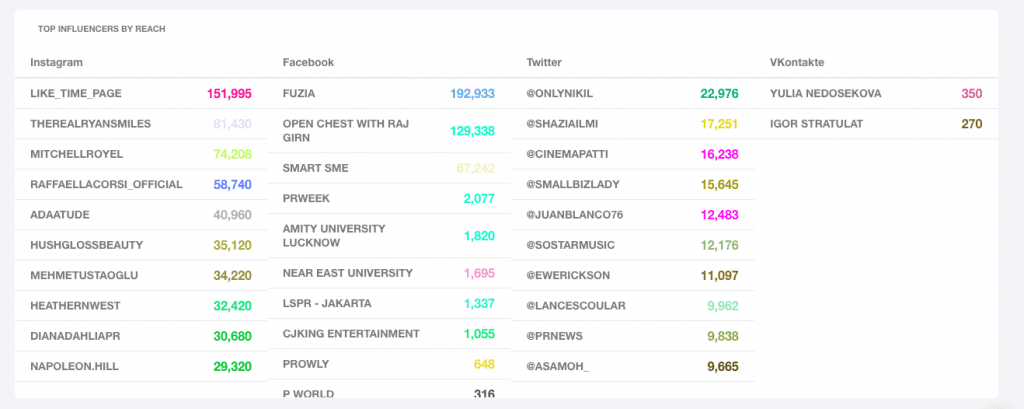Image resolution: width=1024 pixels, height=409 pixels.
Task: Click the LIKE_TIME_PAGE Instagram influencer
Action: pos(76,94)
